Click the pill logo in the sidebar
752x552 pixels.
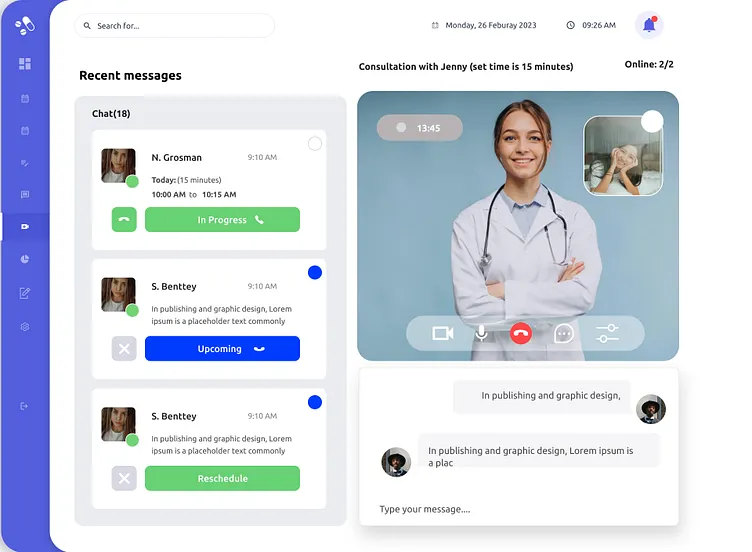(25, 25)
